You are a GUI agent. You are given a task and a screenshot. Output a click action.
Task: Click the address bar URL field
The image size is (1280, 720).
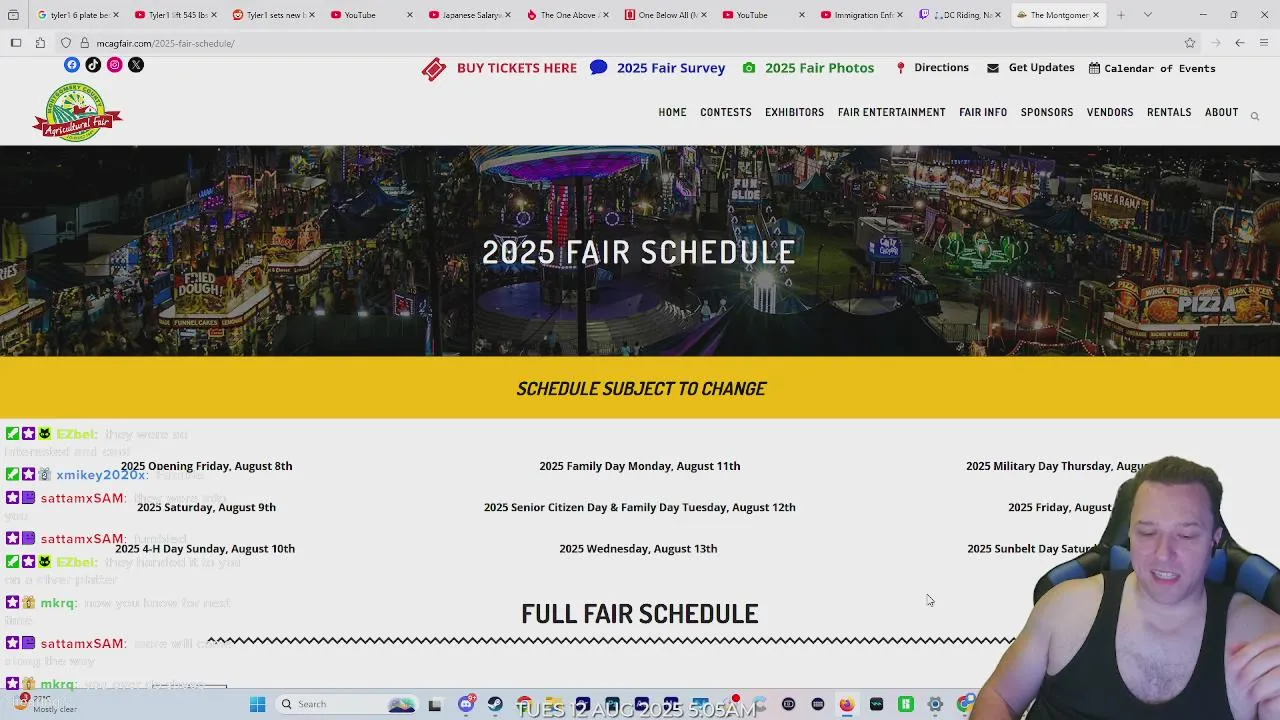coord(630,43)
